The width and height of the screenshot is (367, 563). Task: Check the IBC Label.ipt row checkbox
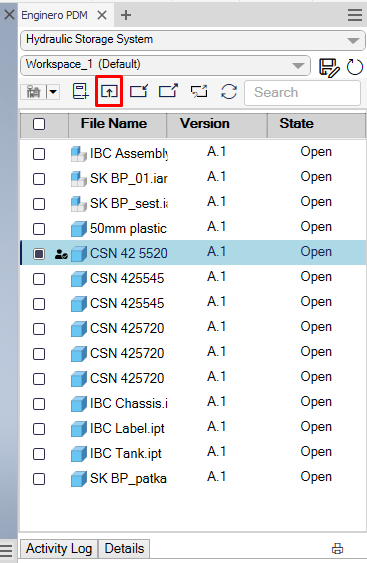[x=39, y=429]
